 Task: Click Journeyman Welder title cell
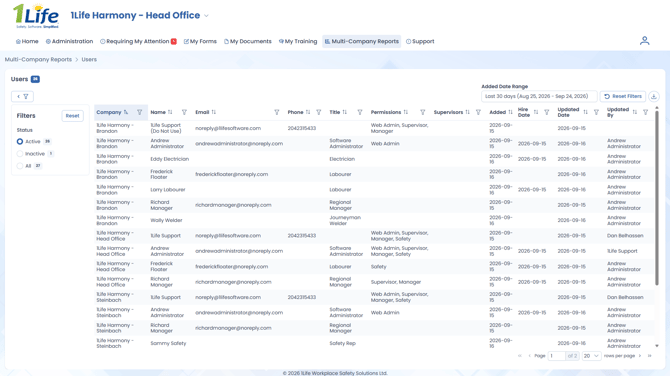click(345, 220)
